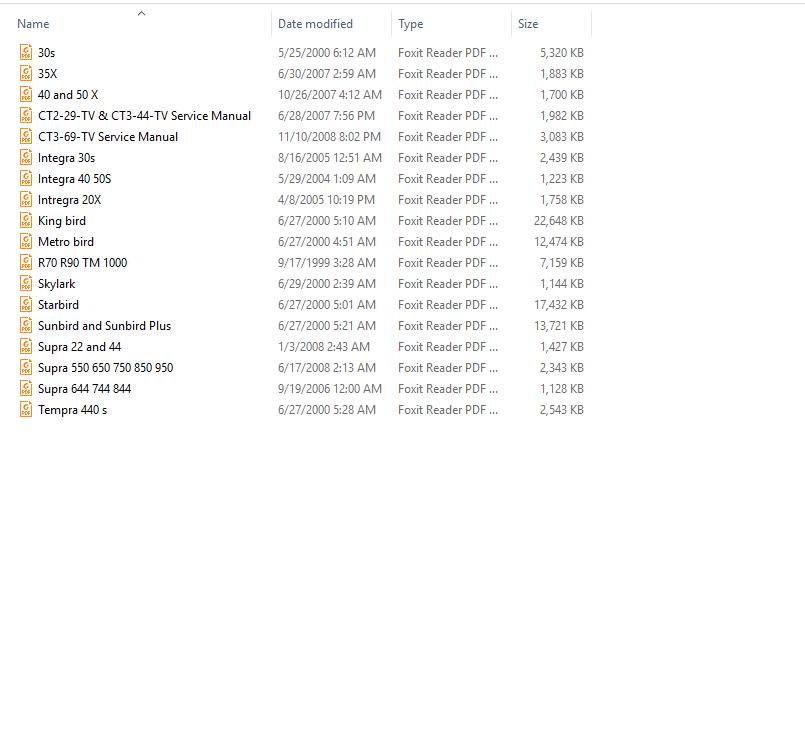This screenshot has height=744, width=805.
Task: Click the date 10/26/2007 4:12 AM
Action: click(x=330, y=95)
